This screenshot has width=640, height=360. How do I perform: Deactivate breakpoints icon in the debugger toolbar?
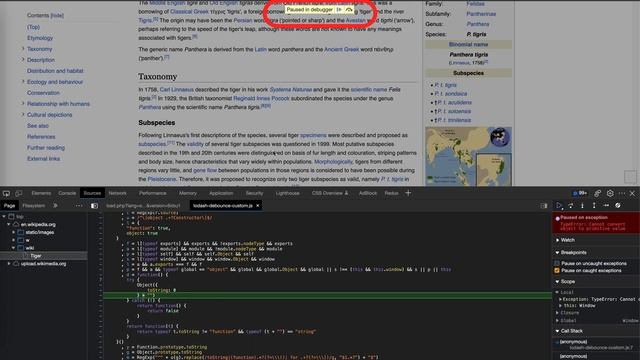click(618, 205)
